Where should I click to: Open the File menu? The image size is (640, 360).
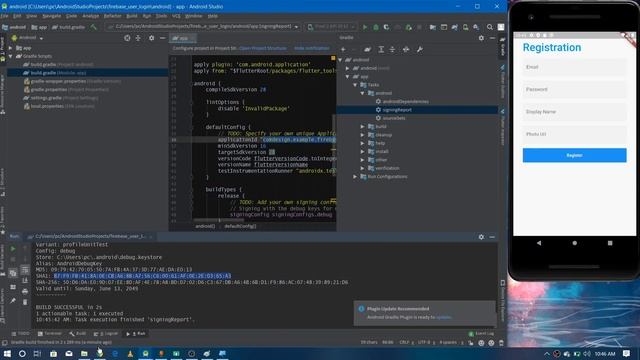pyautogui.click(x=5, y=16)
